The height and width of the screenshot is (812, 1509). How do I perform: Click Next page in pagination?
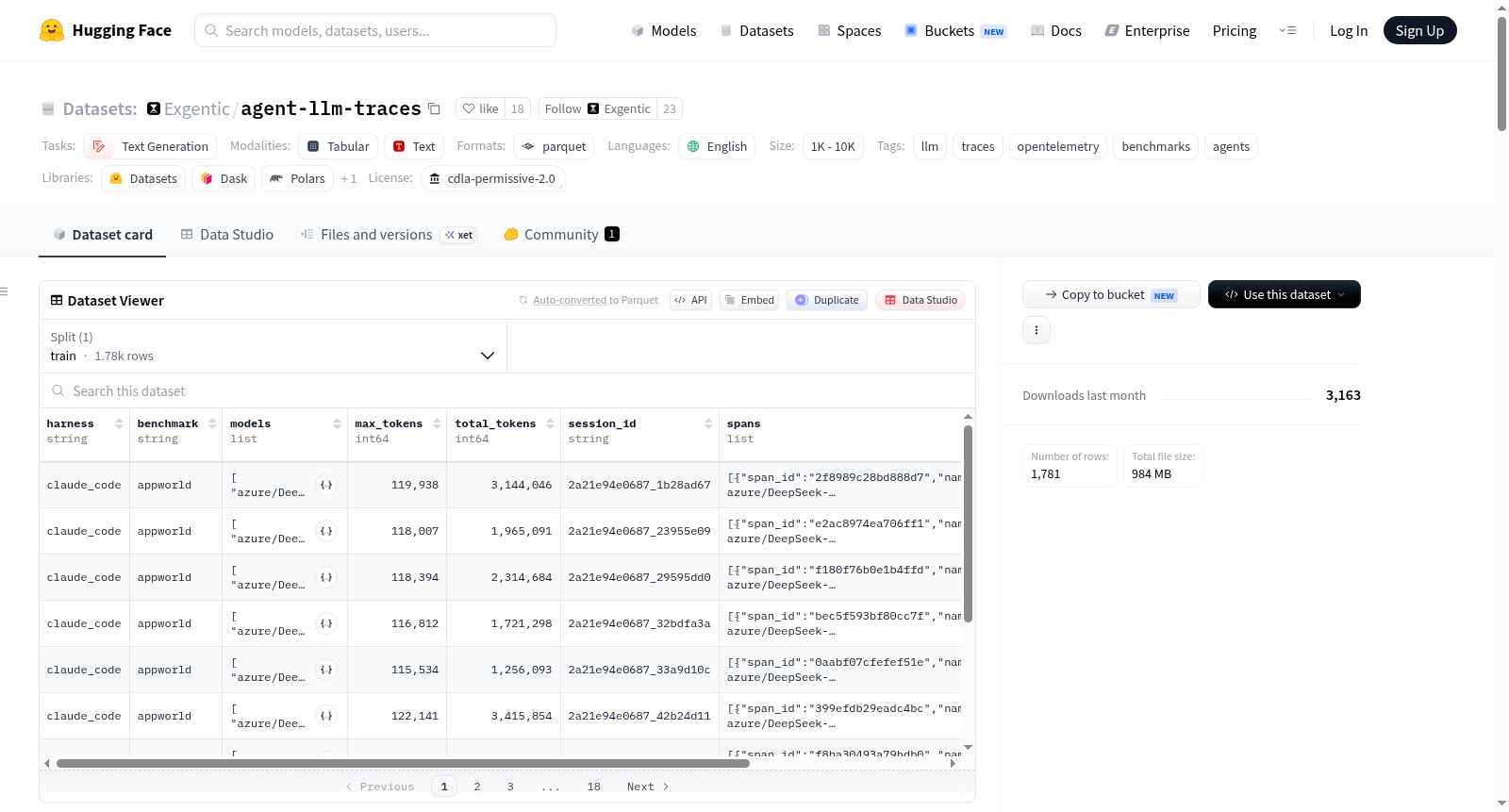tap(648, 787)
